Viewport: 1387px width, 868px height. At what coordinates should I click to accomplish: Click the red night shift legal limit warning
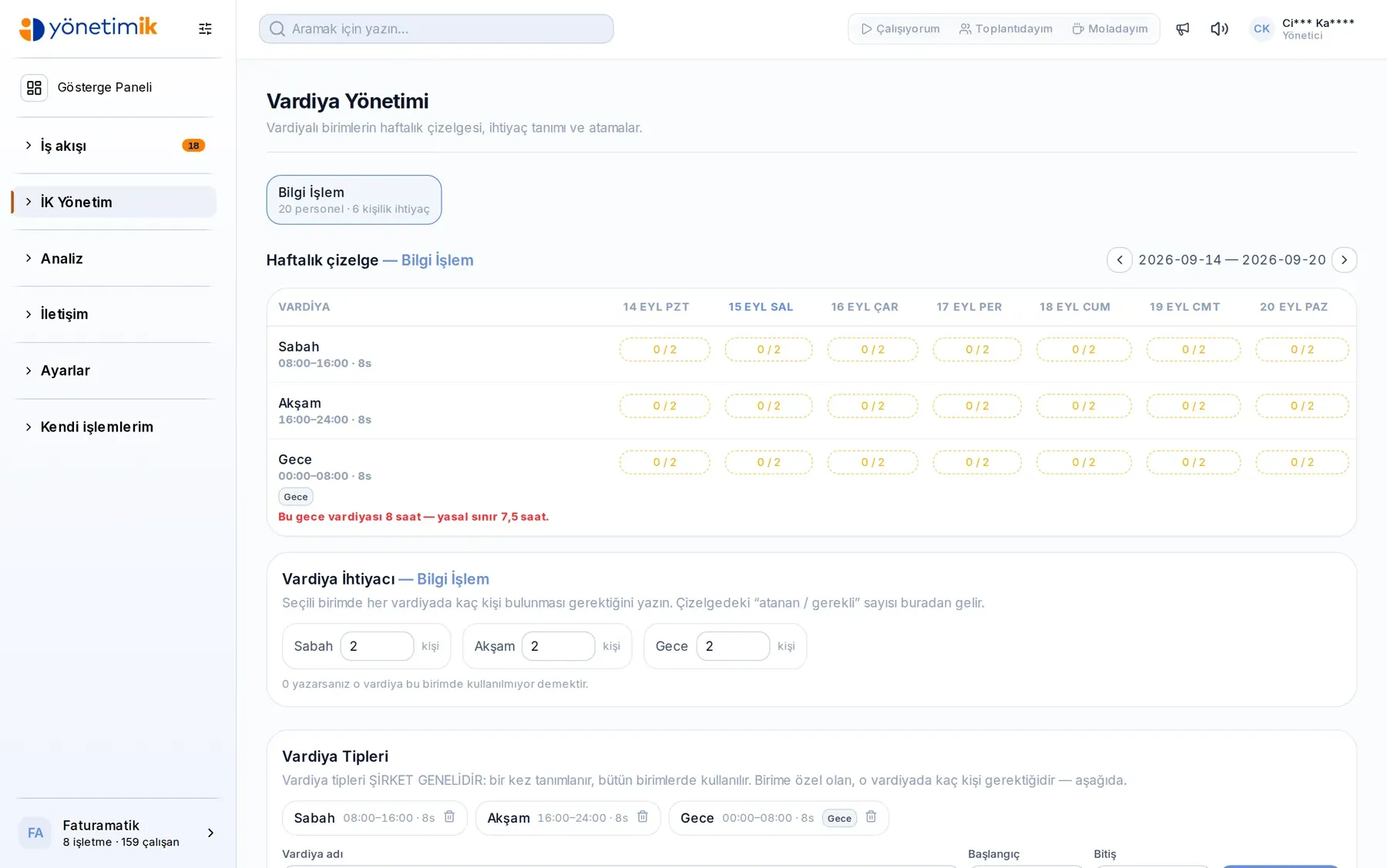[x=413, y=517]
